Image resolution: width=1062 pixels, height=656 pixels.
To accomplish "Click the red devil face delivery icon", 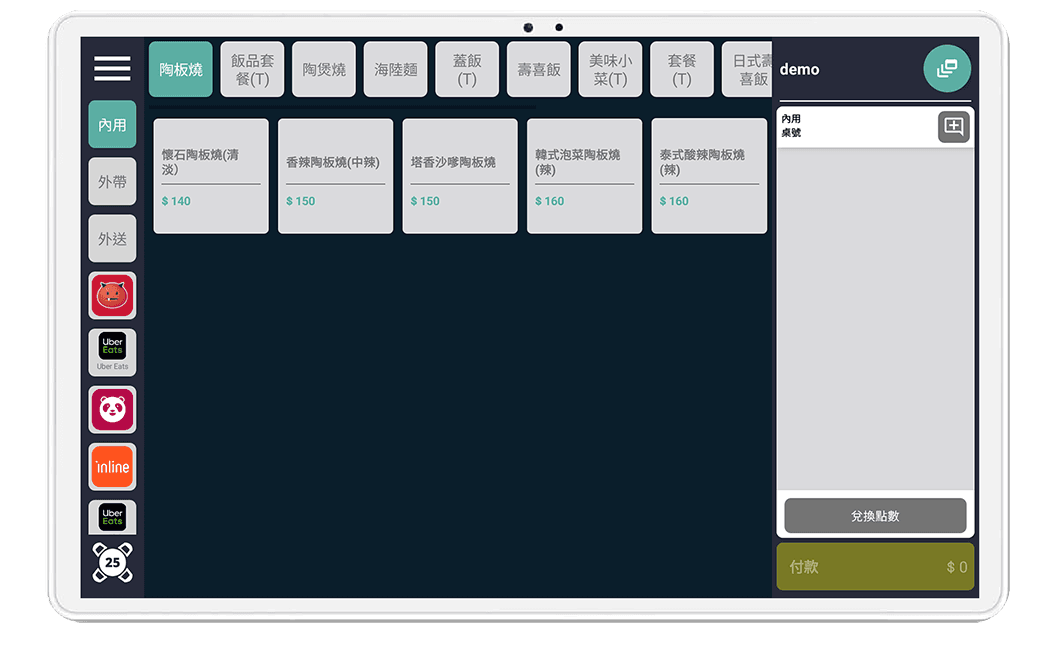I will (x=112, y=296).
